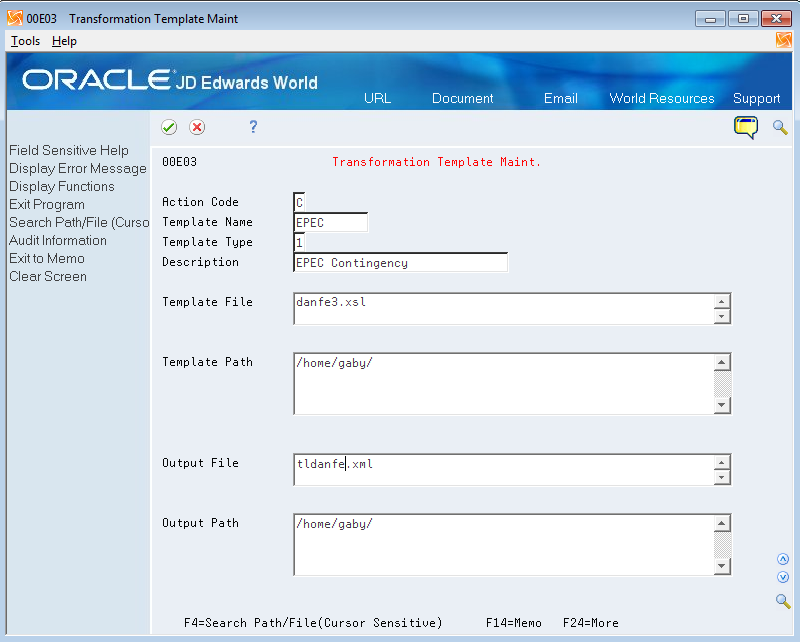800x642 pixels.
Task: Click the Template File text area
Action: click(504, 308)
